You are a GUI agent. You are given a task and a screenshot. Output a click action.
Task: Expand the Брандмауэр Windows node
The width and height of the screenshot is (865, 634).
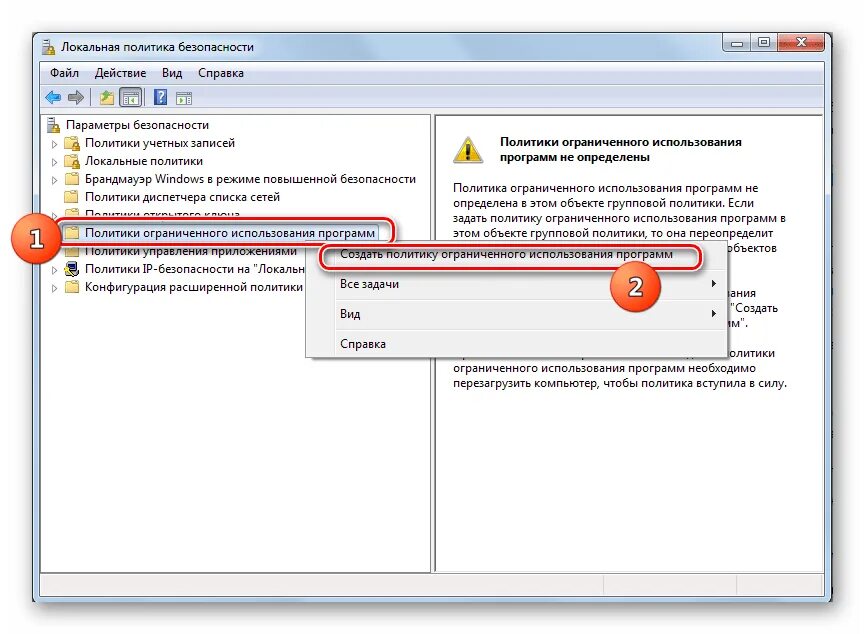(54, 180)
